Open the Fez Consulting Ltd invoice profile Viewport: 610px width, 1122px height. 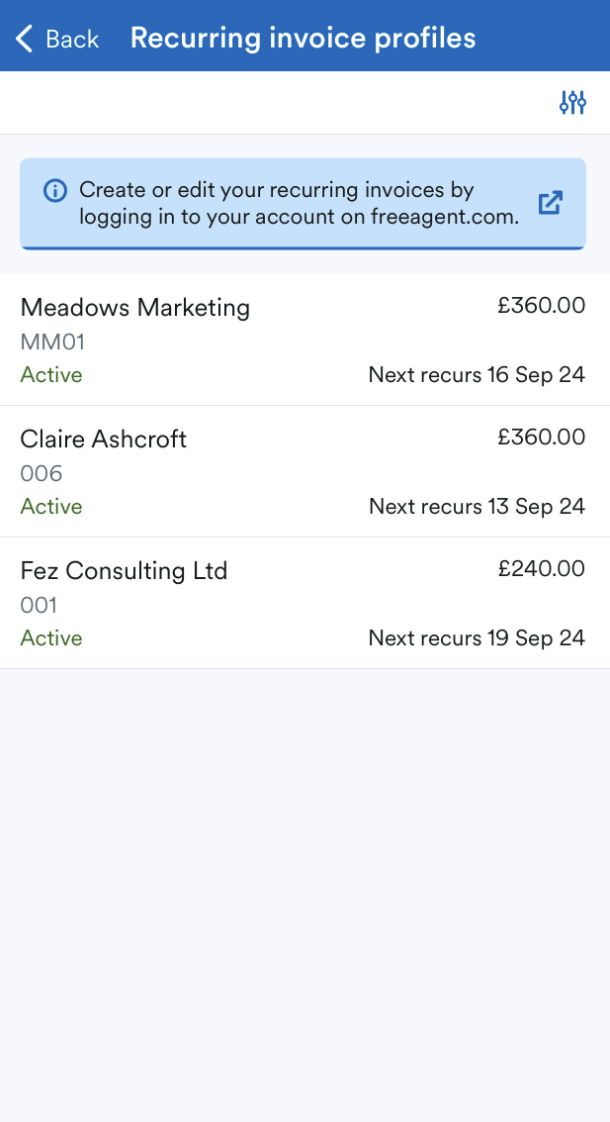pos(125,571)
